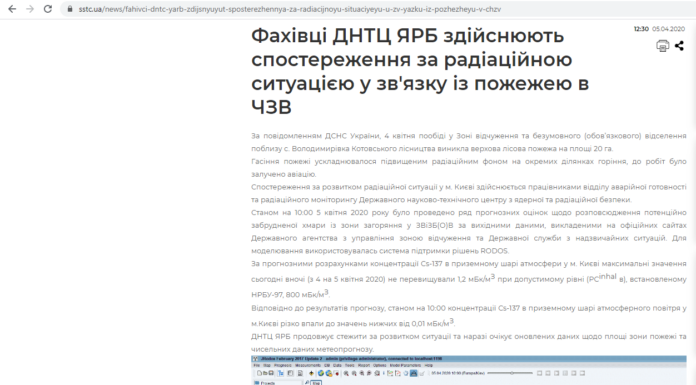
Task: Click the publish time '12:30'
Action: click(x=641, y=29)
